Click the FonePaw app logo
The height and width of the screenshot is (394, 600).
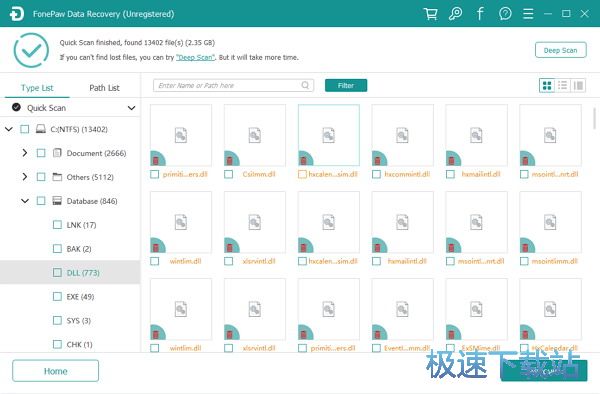(16, 14)
